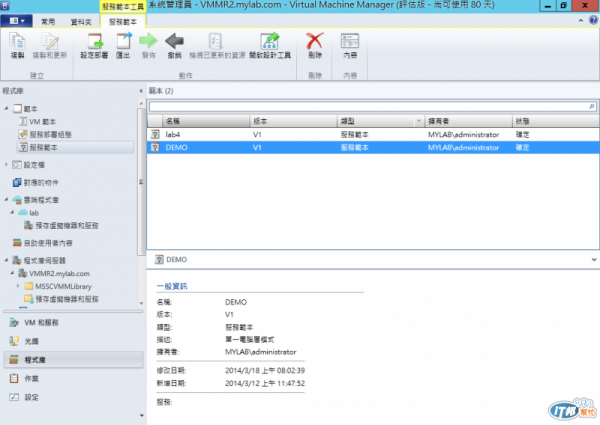600x425 pixels.
Task: Collapse the ribbon with the up chevron
Action: pos(581,21)
